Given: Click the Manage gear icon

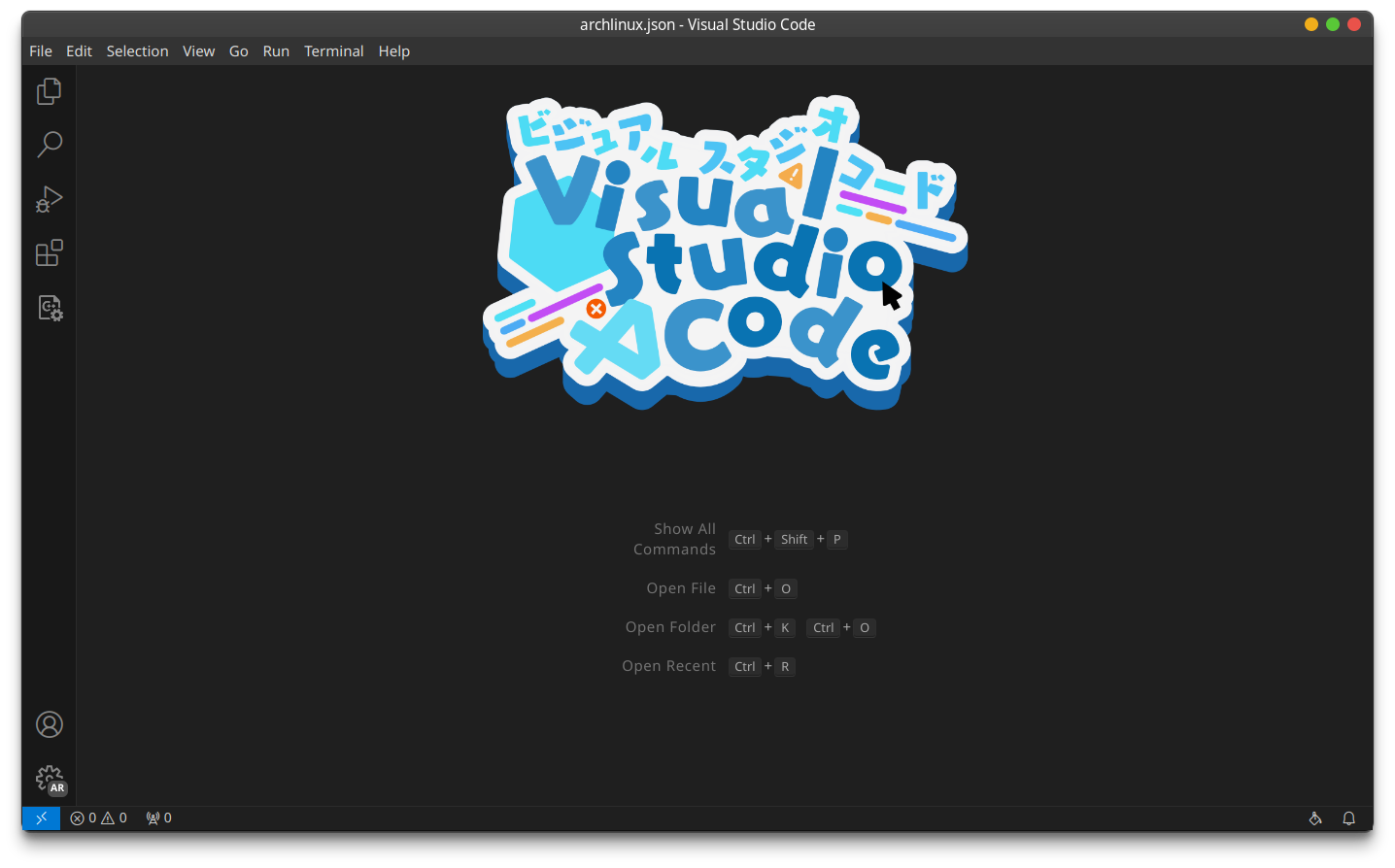Looking at the screenshot, I should 49,779.
